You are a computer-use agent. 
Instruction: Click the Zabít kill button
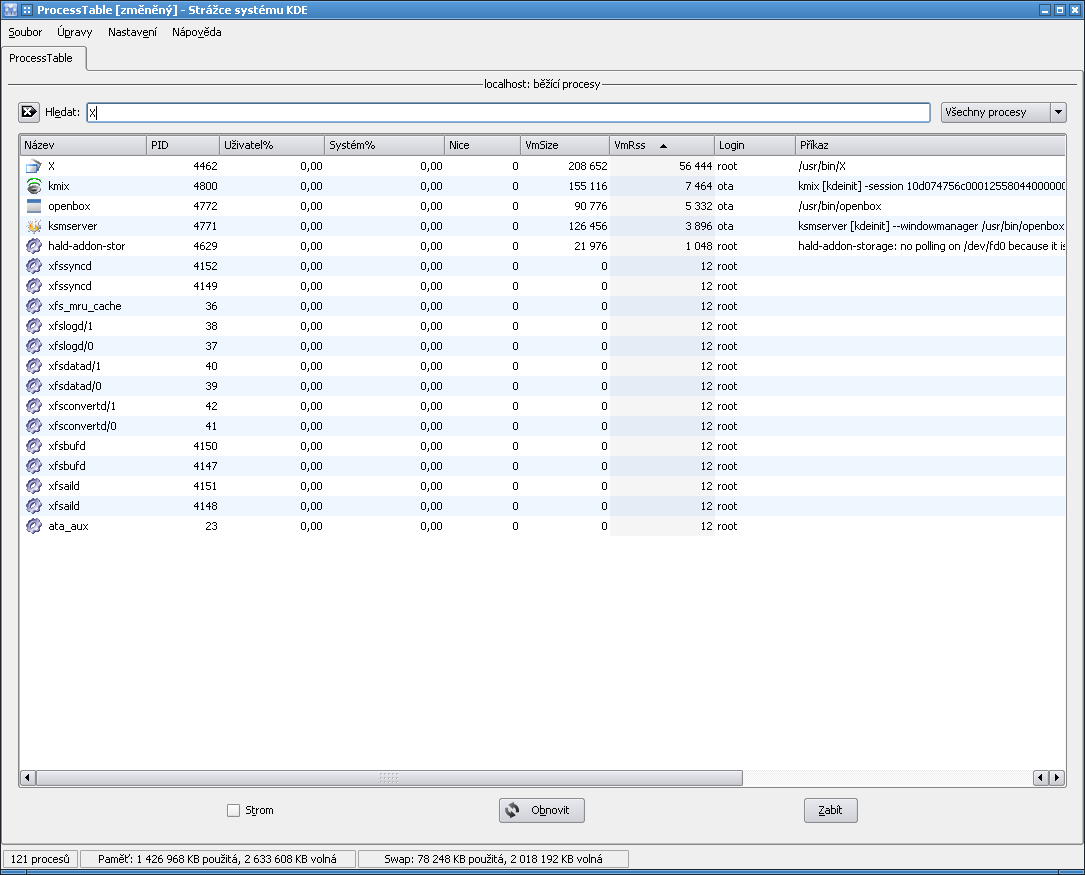830,811
